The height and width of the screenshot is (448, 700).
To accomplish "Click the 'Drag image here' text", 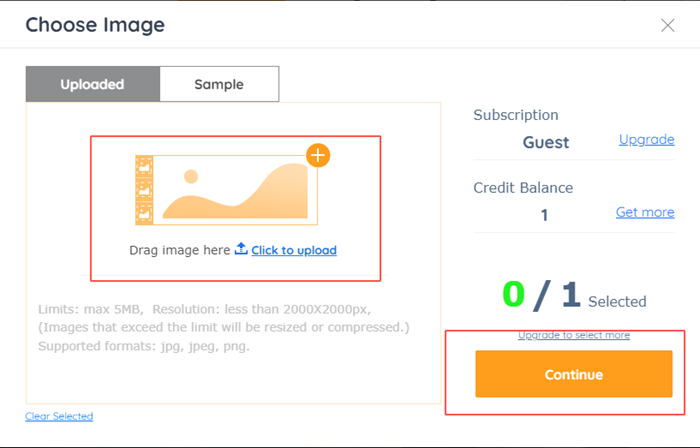I will [x=180, y=250].
